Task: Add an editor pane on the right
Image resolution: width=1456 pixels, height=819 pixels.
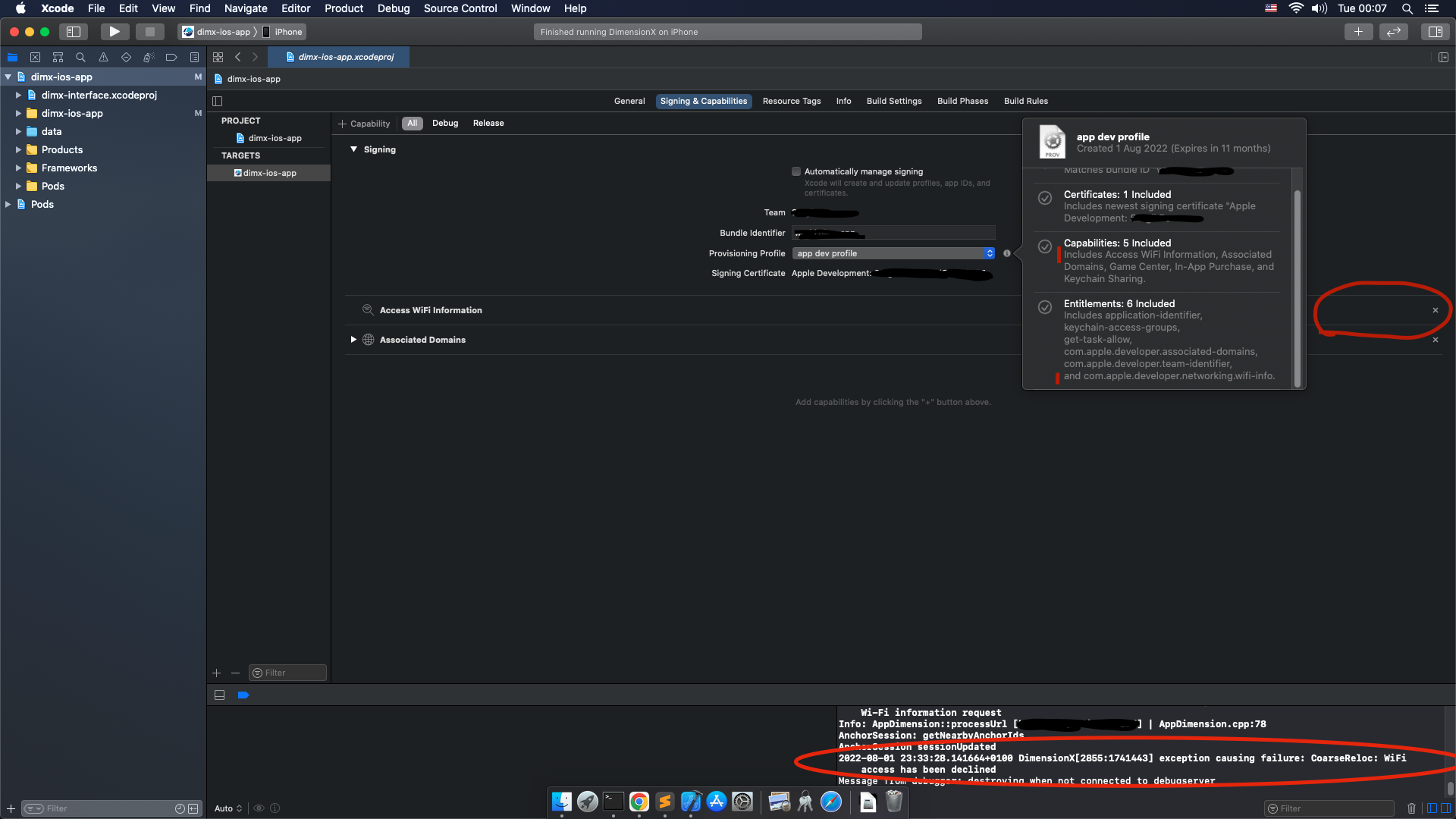Action: pos(1443,57)
